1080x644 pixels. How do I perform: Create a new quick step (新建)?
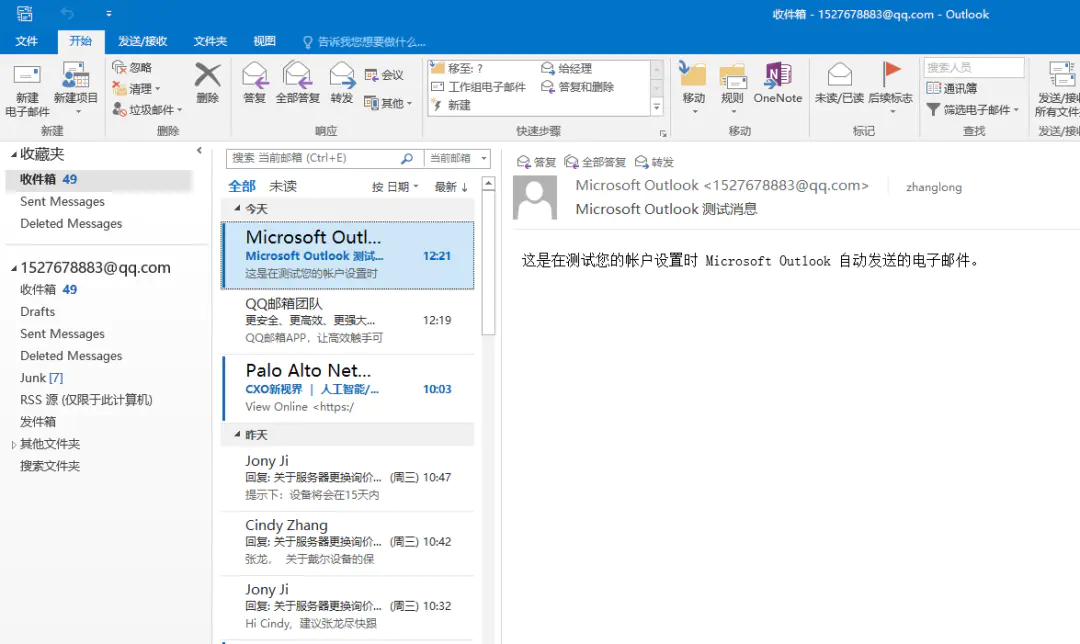[x=450, y=105]
